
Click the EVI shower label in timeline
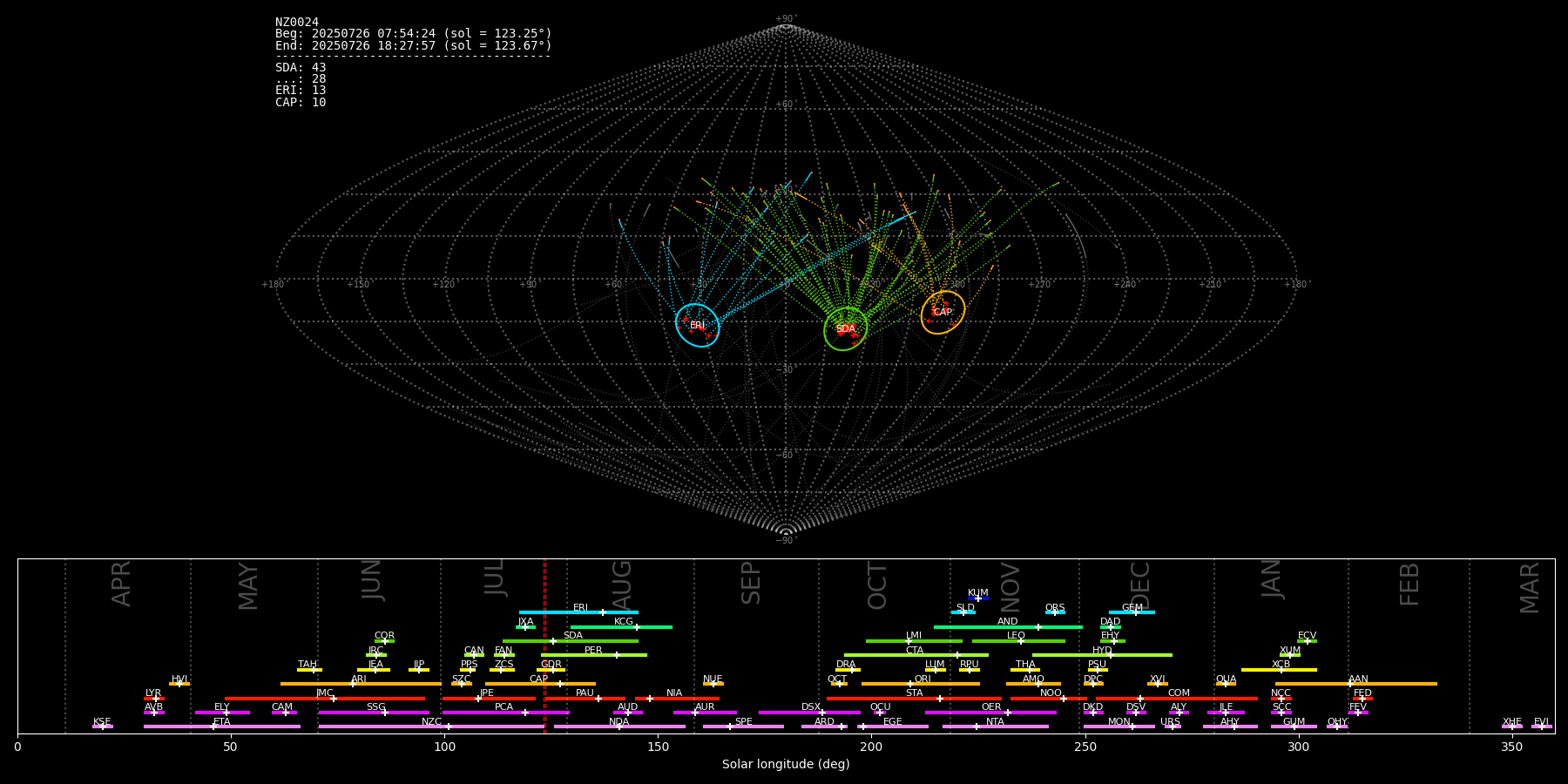(1542, 722)
